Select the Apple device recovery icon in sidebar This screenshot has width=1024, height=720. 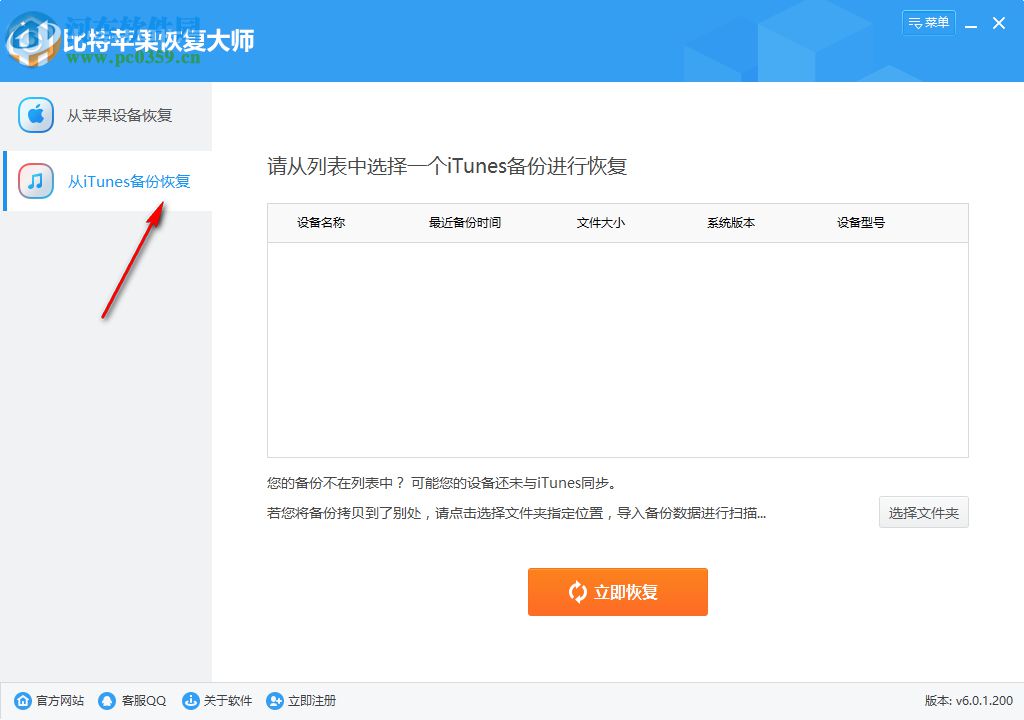pos(35,115)
